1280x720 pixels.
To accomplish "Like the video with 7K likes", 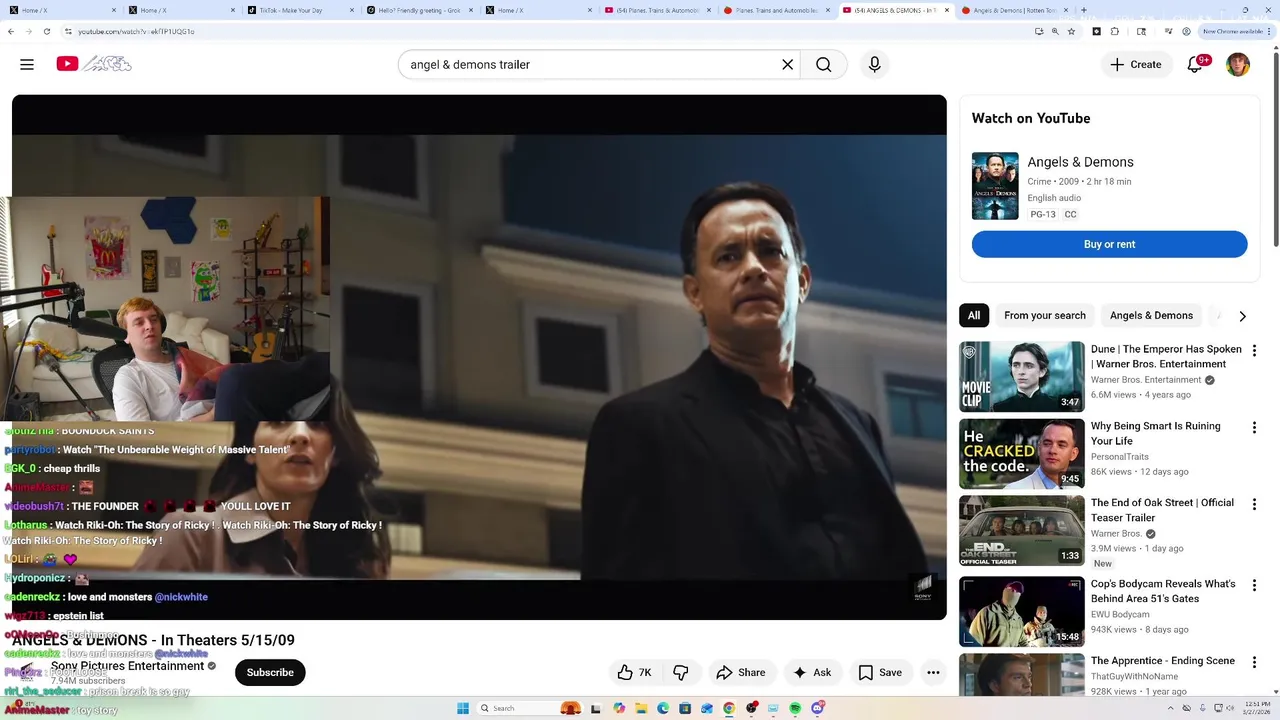I will tap(634, 672).
